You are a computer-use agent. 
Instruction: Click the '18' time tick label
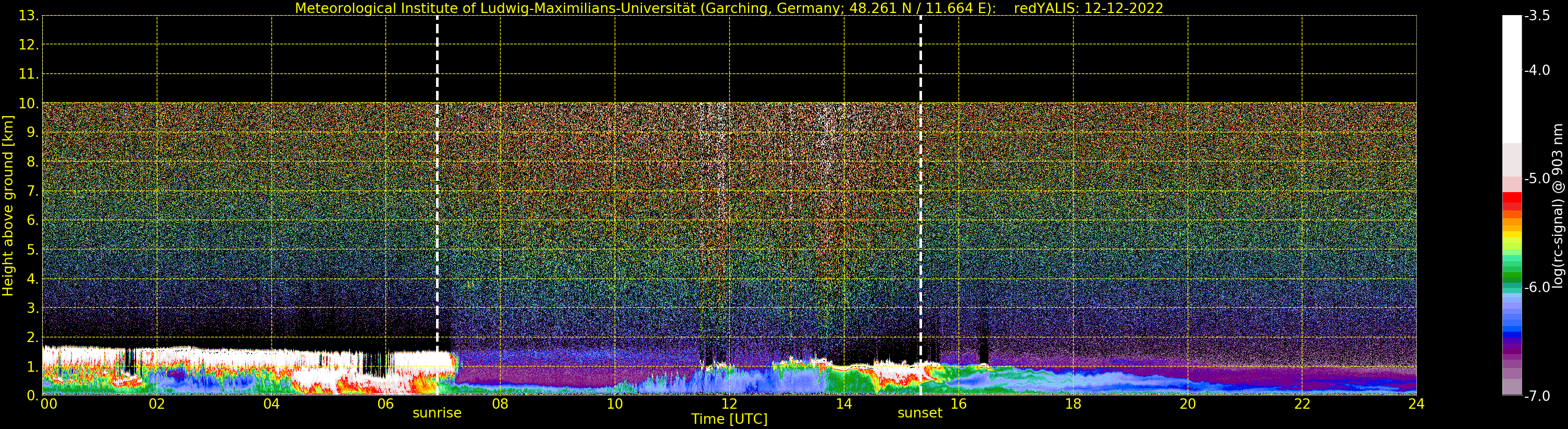point(1073,403)
